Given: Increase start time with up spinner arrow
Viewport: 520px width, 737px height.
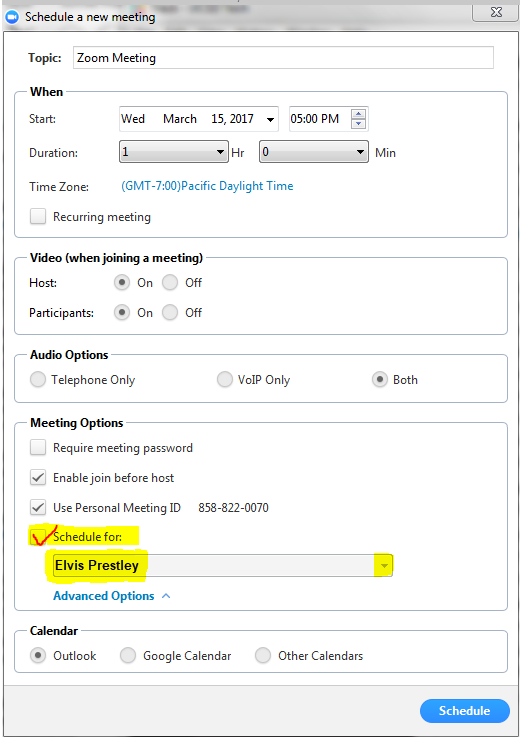Looking at the screenshot, I should [358, 114].
